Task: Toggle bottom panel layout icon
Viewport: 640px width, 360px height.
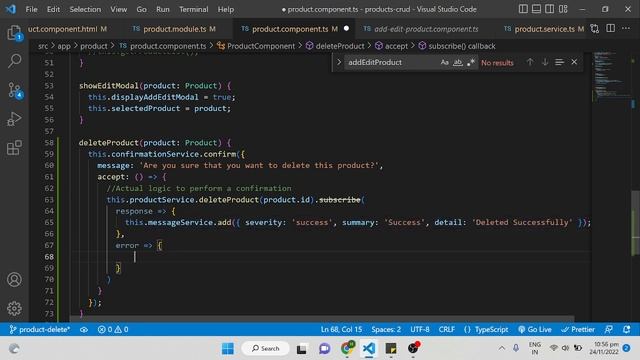Action: 536,9
